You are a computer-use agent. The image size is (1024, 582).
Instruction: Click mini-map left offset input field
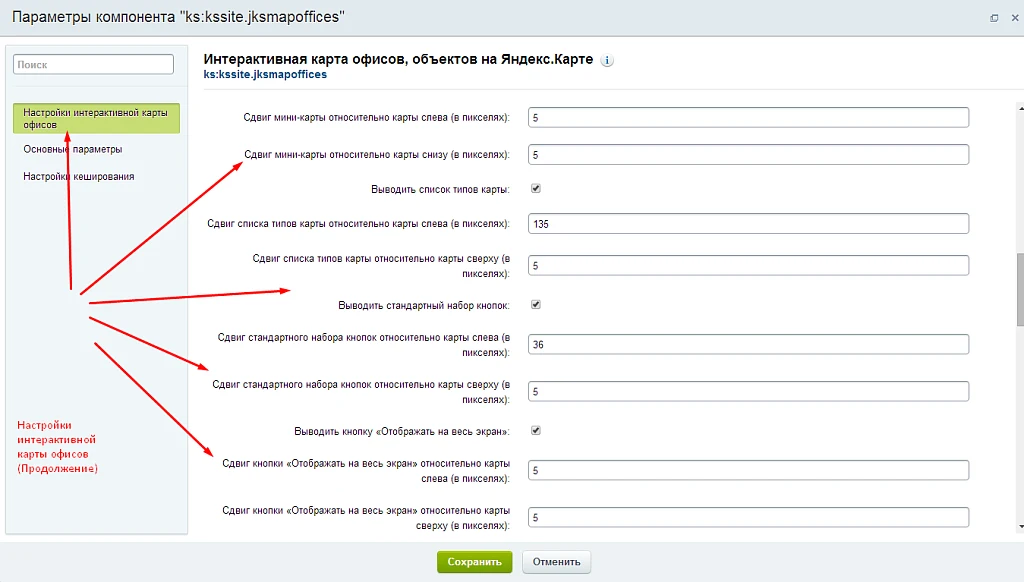[x=748, y=118]
